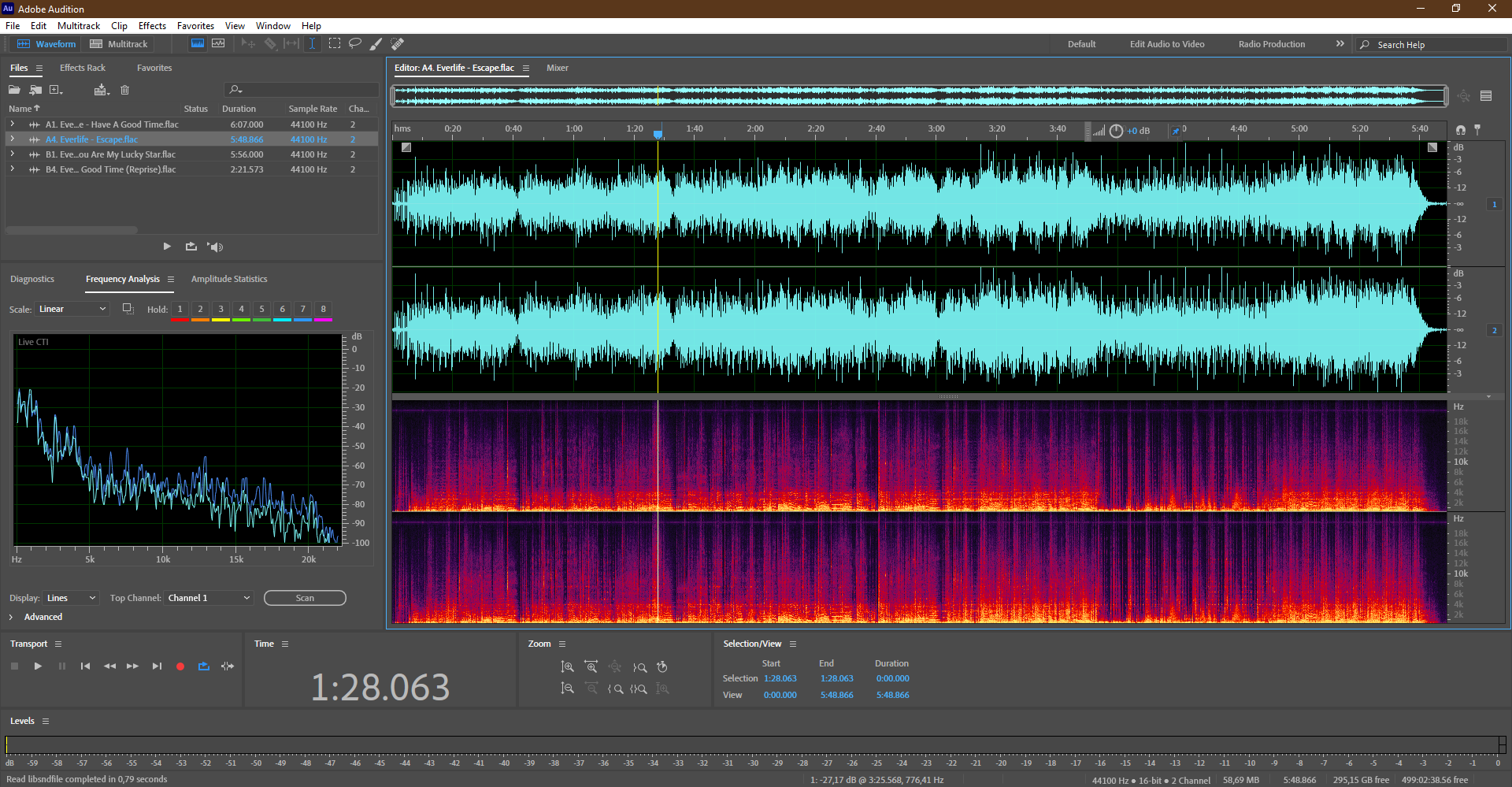Toggle Hold button 8

coord(323,310)
